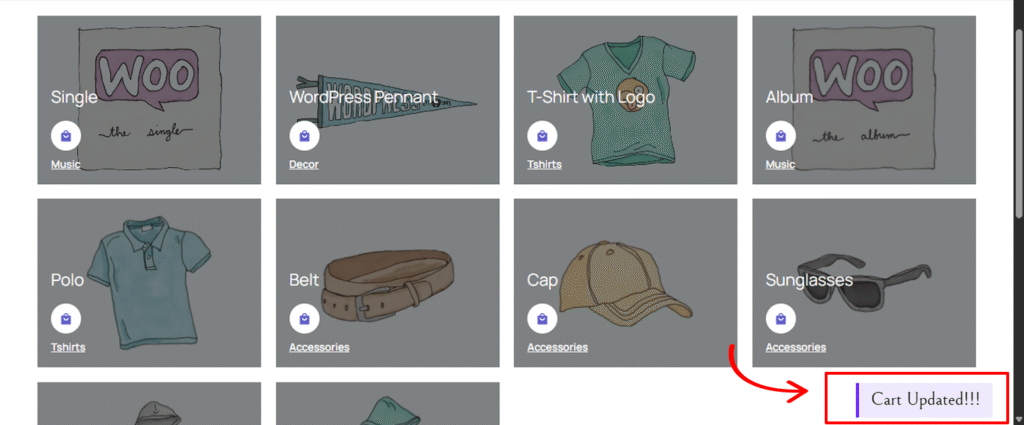
Task: Open the Decor category link
Action: point(304,165)
